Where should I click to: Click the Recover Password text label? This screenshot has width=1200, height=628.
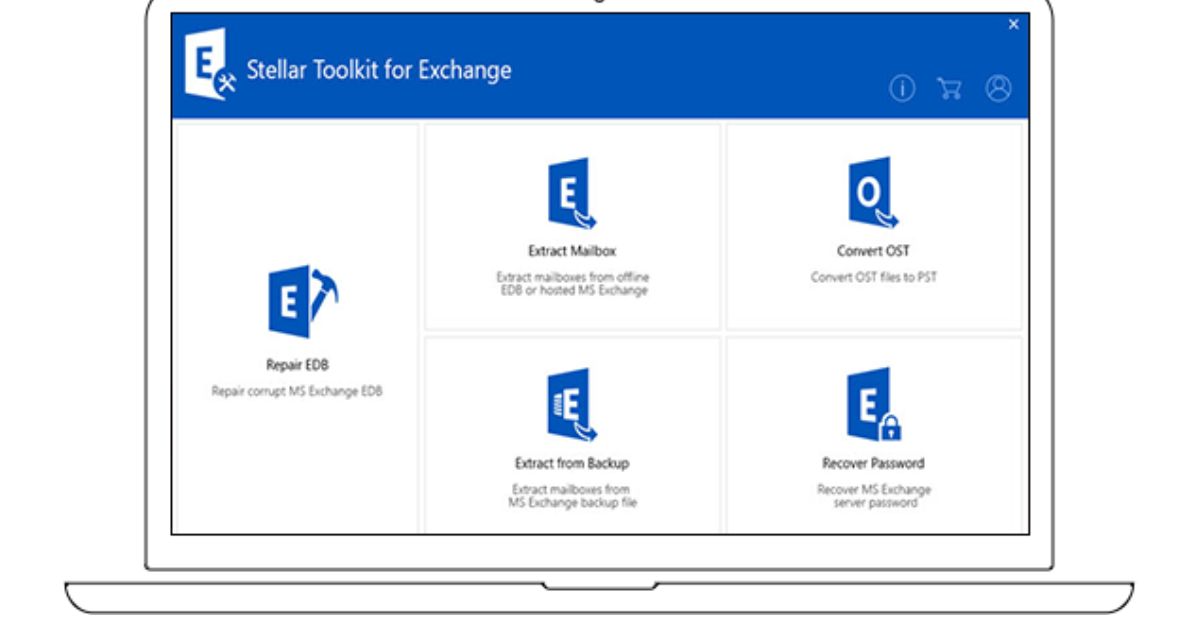click(x=872, y=463)
